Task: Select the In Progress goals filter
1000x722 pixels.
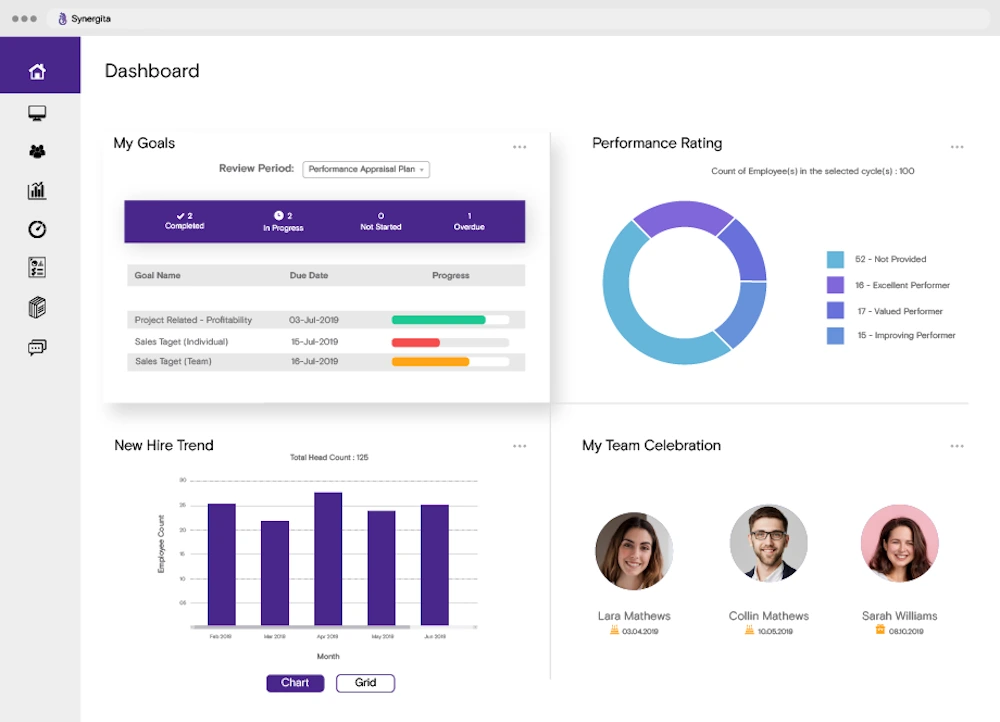Action: pos(283,221)
